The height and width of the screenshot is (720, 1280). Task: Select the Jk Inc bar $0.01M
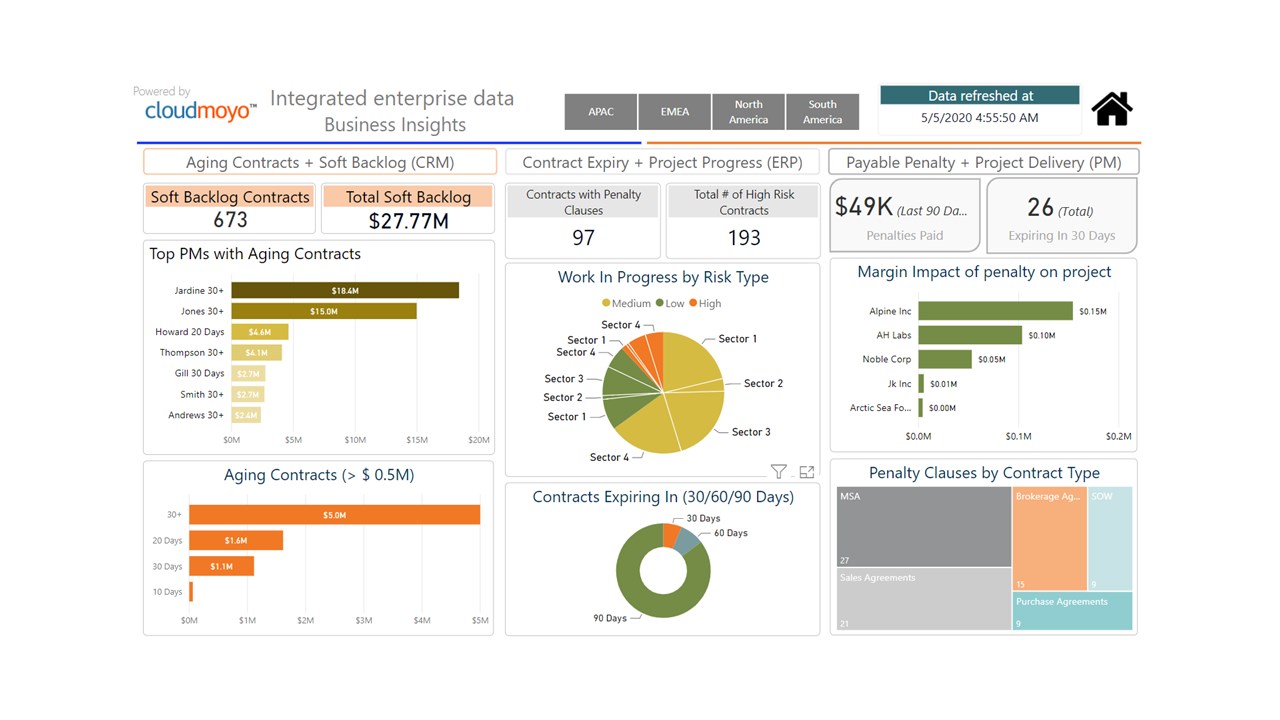[x=921, y=383]
